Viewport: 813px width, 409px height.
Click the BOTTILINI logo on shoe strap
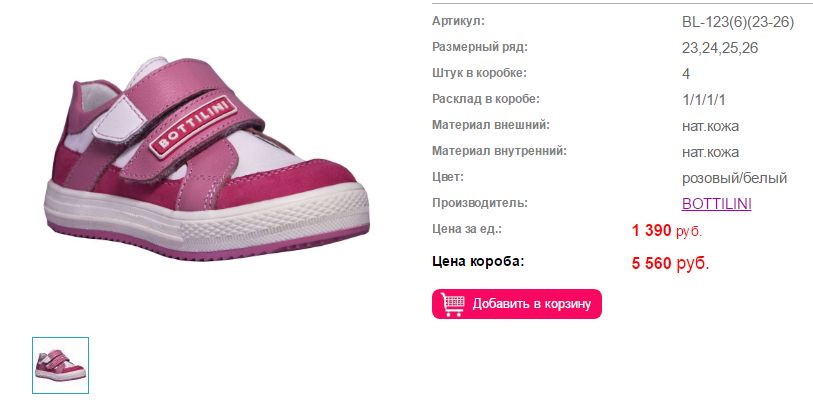193,126
